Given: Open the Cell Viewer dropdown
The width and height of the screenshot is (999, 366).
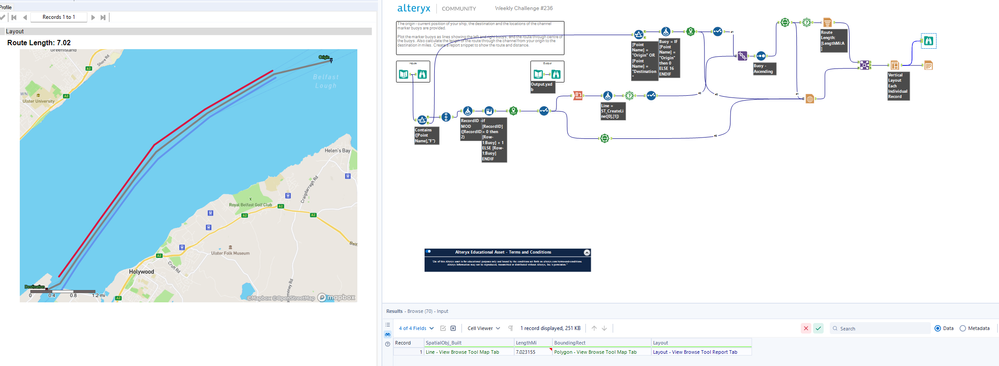Looking at the screenshot, I should coord(483,328).
